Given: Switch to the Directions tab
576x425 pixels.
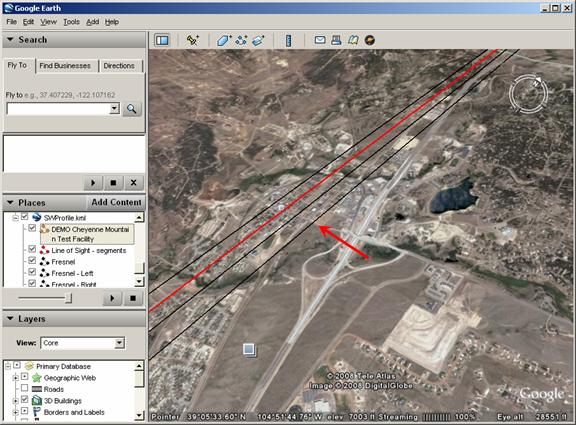Looking at the screenshot, I should tap(119, 66).
